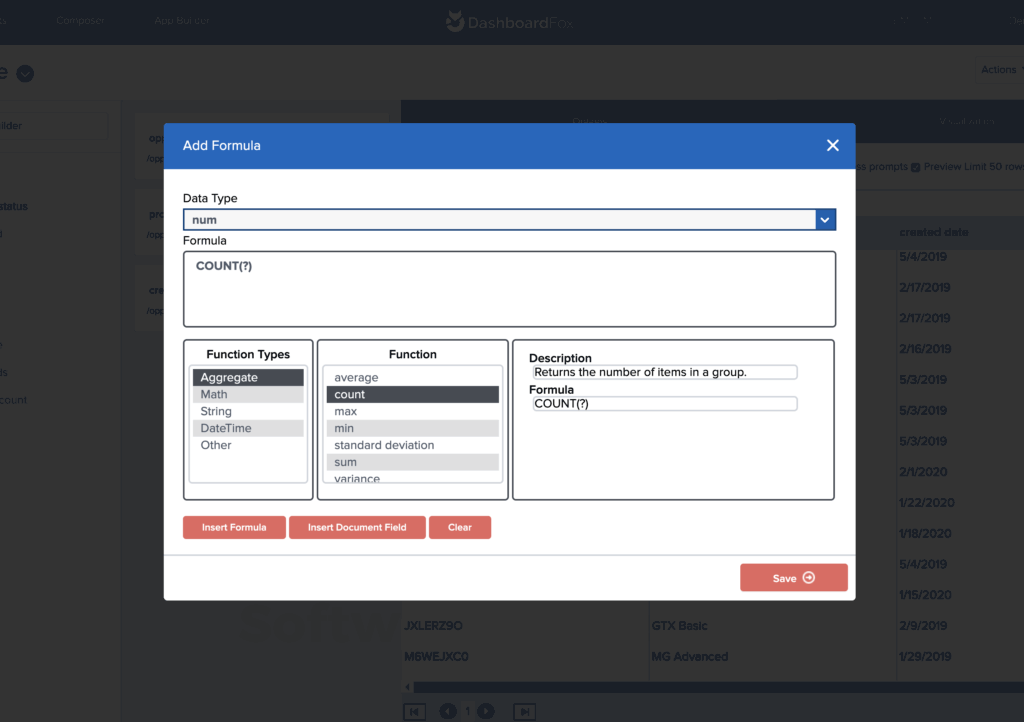Click the Insert Document Field button

tap(357, 527)
